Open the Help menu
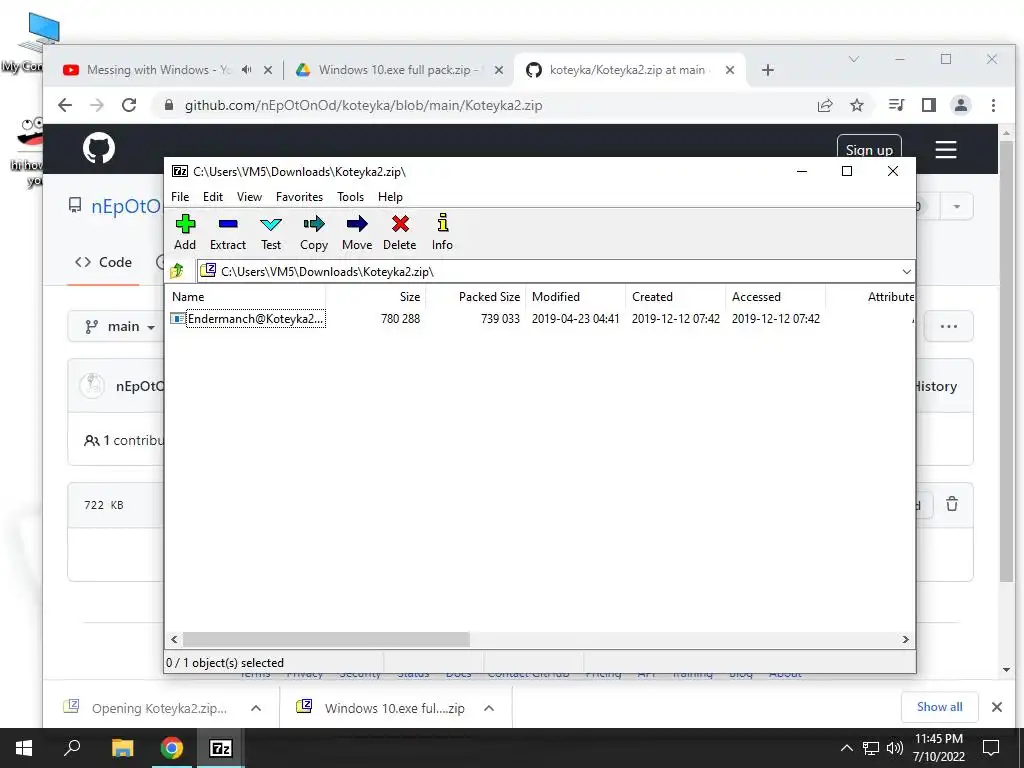The height and width of the screenshot is (768, 1024). (x=390, y=197)
